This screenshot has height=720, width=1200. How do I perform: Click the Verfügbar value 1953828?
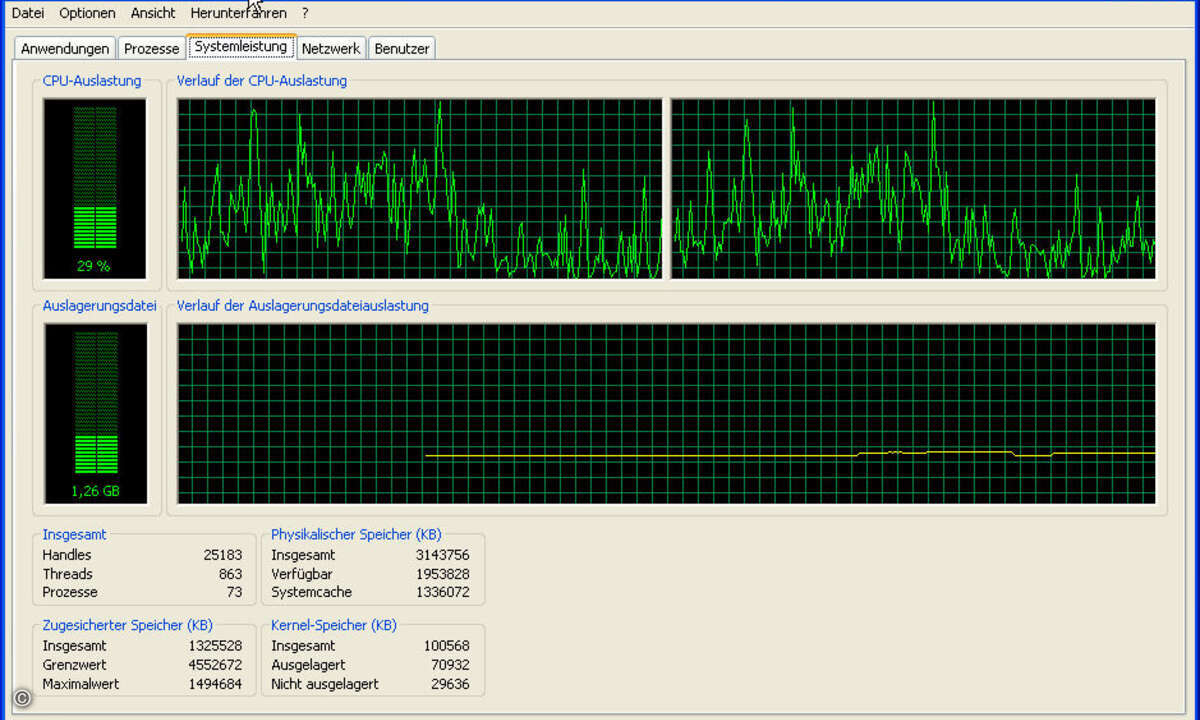(443, 574)
